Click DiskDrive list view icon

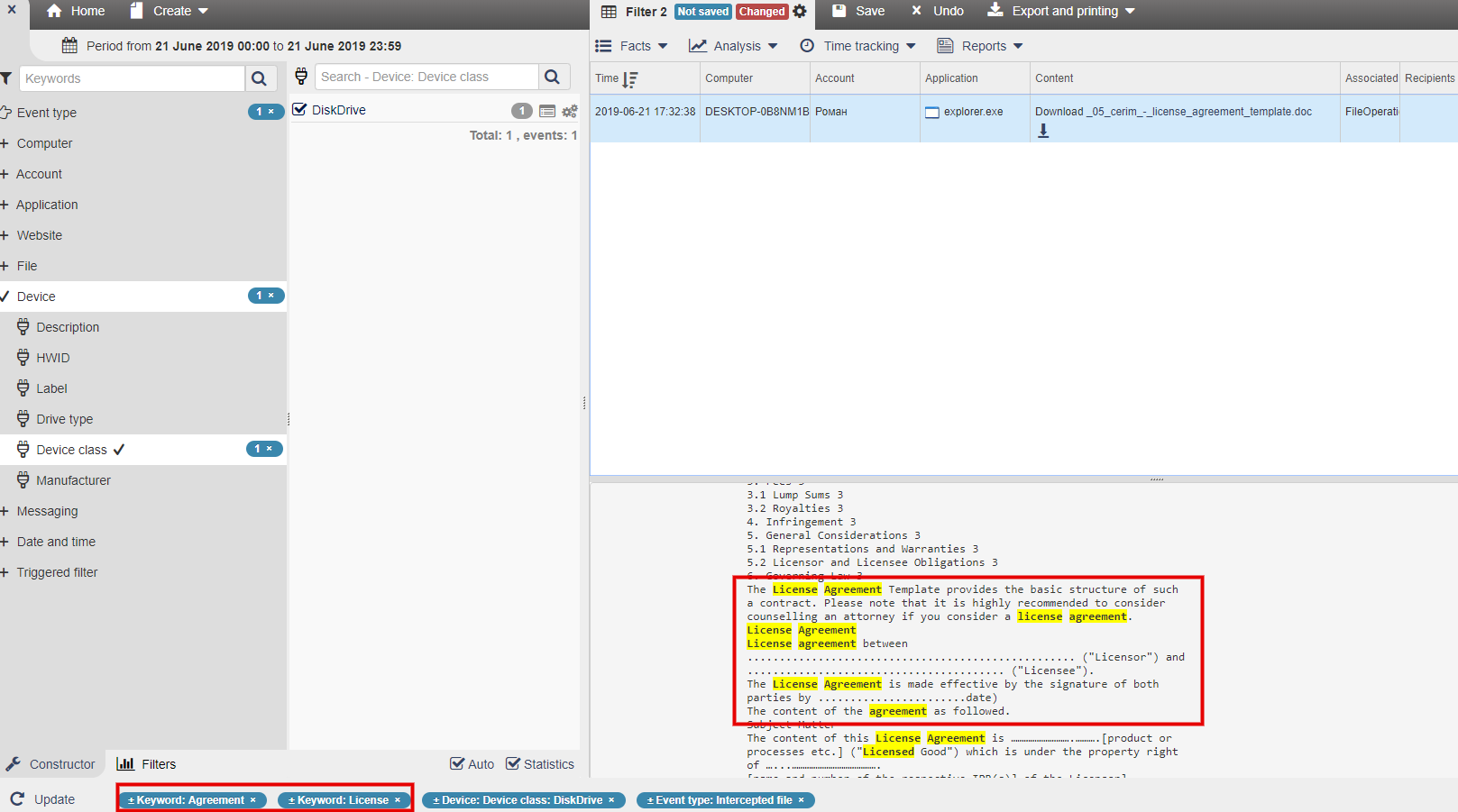coord(546,111)
